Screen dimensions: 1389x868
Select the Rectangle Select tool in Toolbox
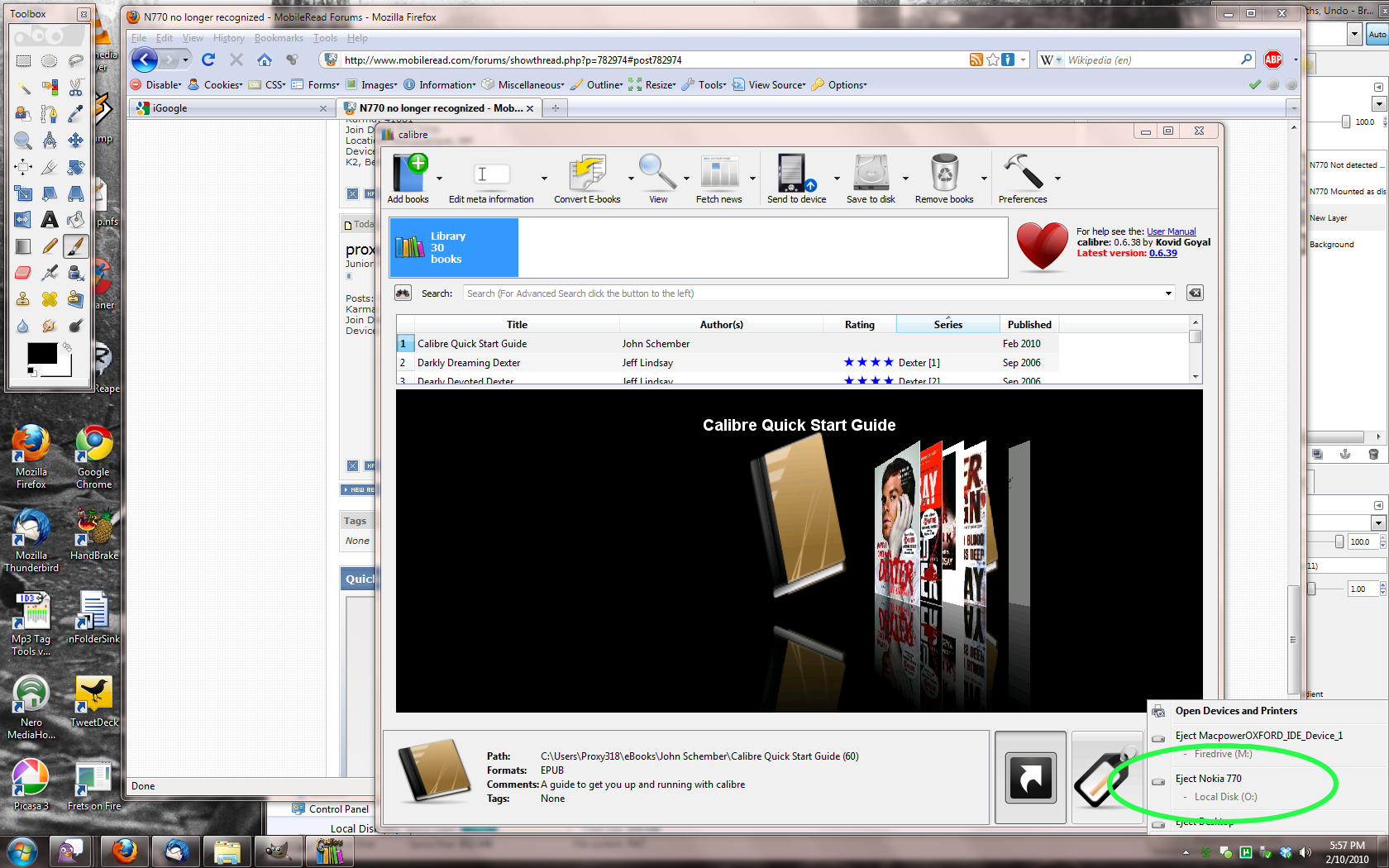[23, 60]
